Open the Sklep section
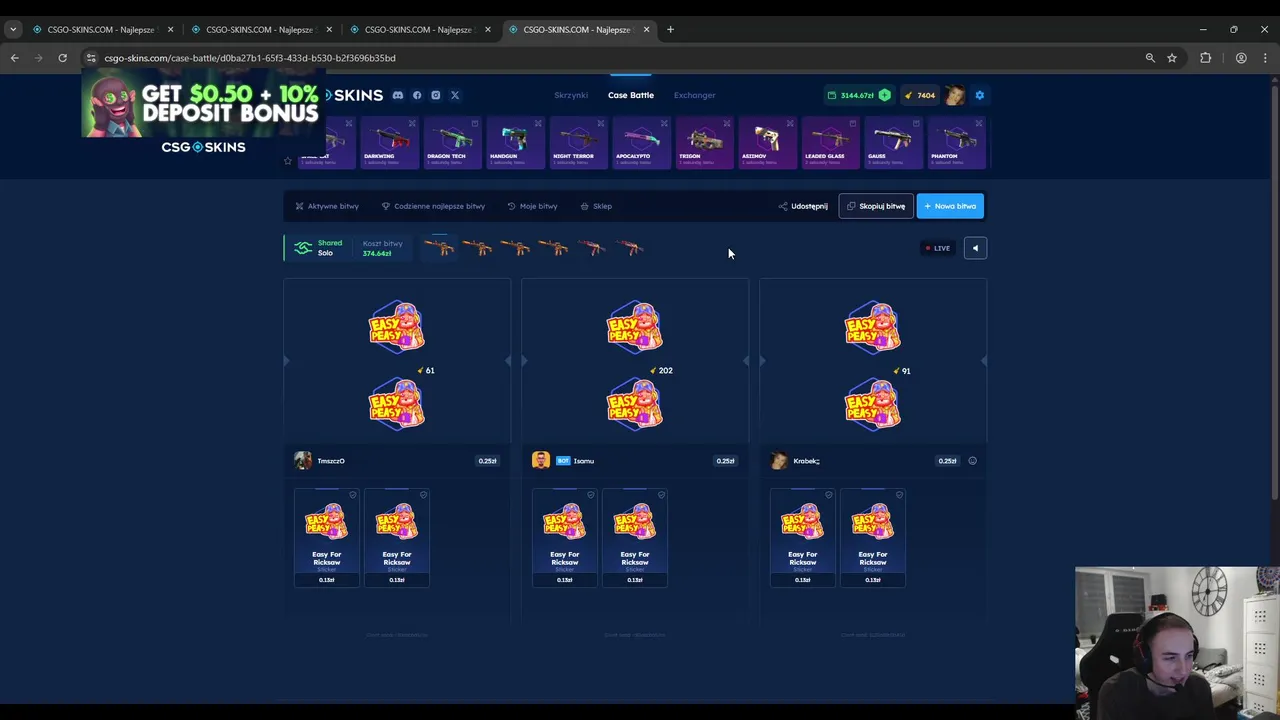This screenshot has height=720, width=1280. tap(596, 206)
